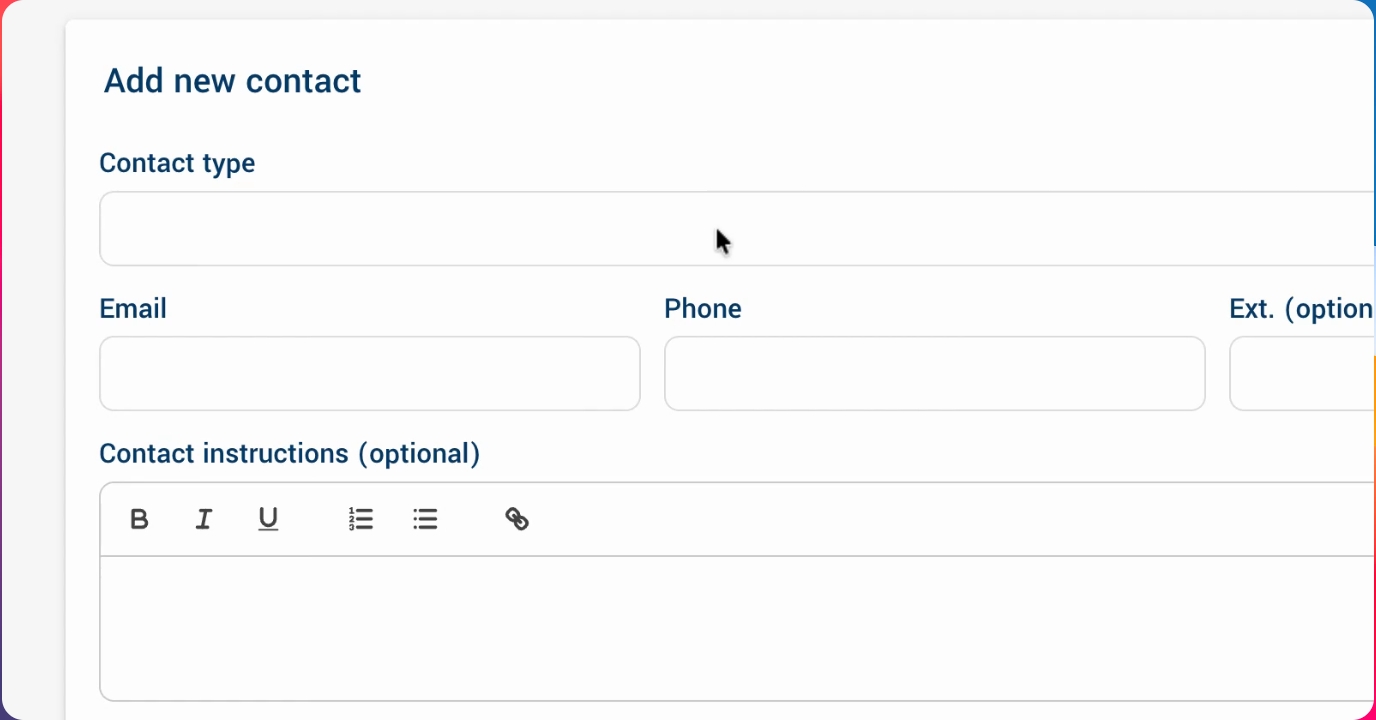Place cursor in contact instructions text area

738,628
